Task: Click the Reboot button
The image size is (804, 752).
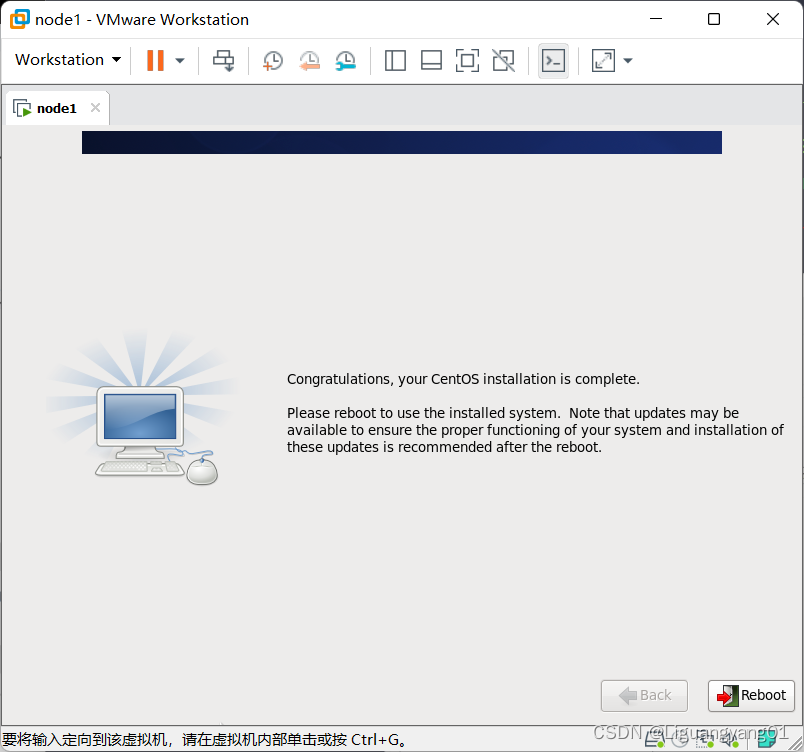Action: point(751,696)
